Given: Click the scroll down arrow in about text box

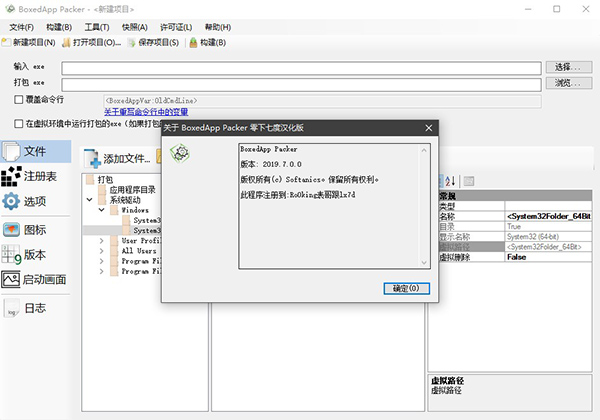Looking at the screenshot, I should (x=424, y=262).
